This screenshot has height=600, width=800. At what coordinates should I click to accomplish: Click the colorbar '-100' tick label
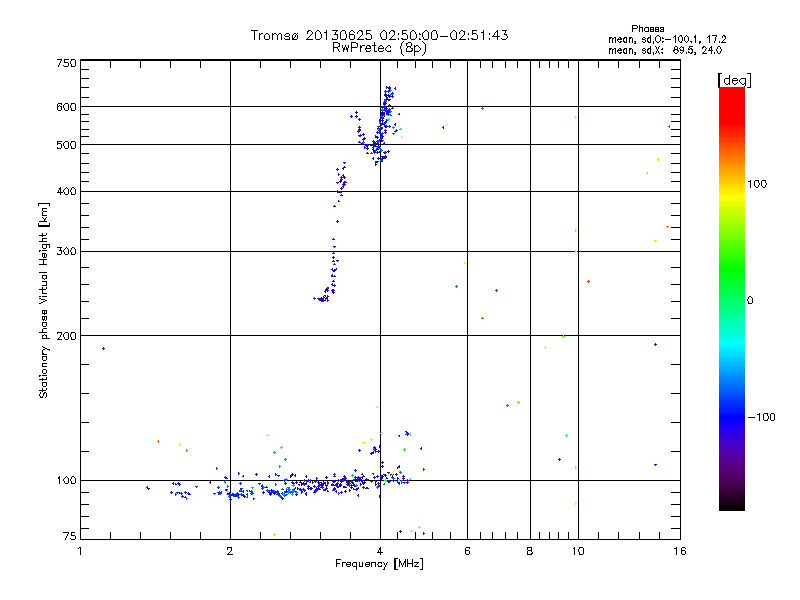click(761, 417)
